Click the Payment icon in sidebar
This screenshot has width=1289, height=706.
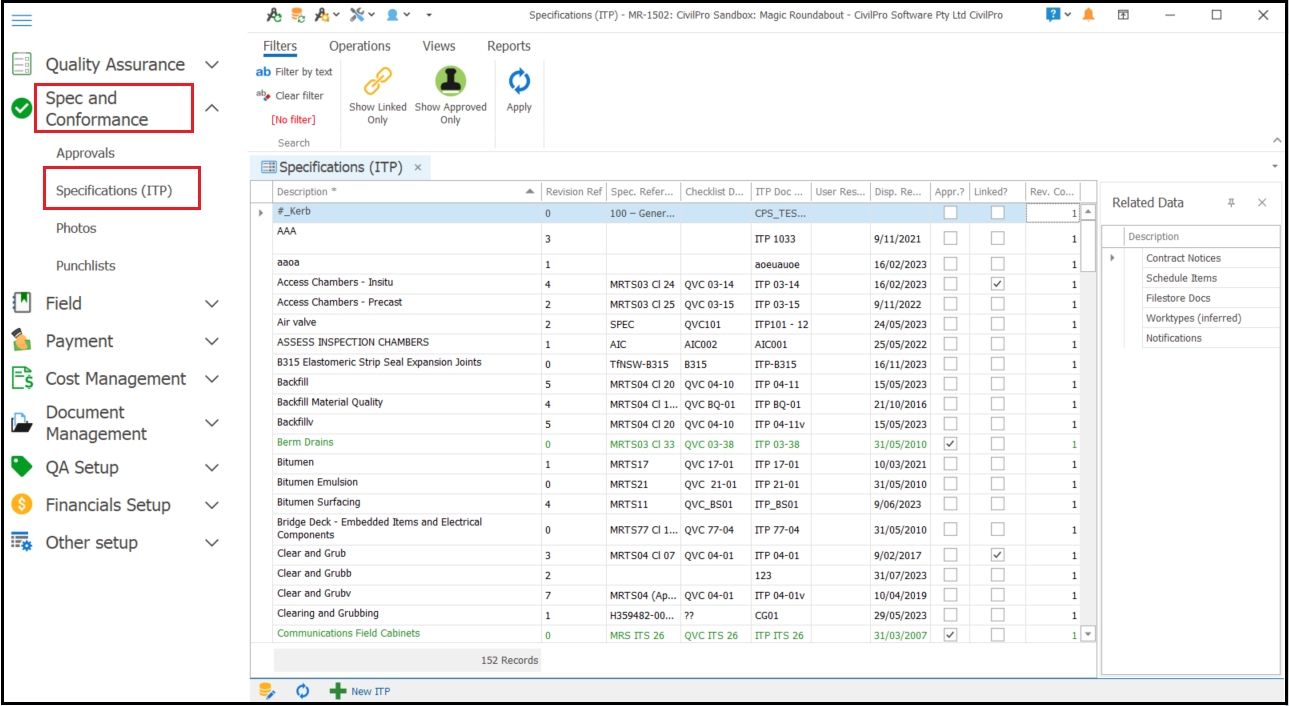tap(22, 341)
